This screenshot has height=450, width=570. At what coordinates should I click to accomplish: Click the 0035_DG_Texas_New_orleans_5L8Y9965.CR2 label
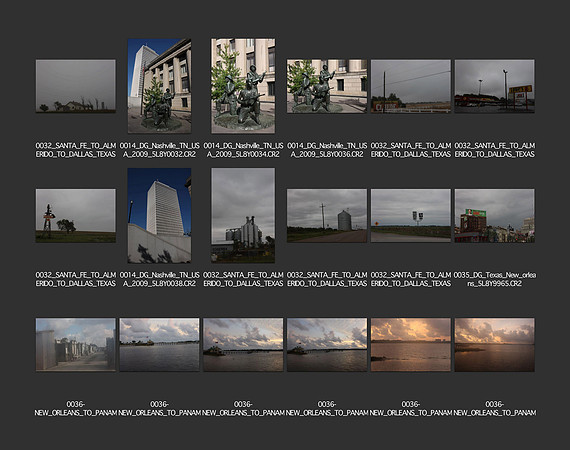[494, 279]
